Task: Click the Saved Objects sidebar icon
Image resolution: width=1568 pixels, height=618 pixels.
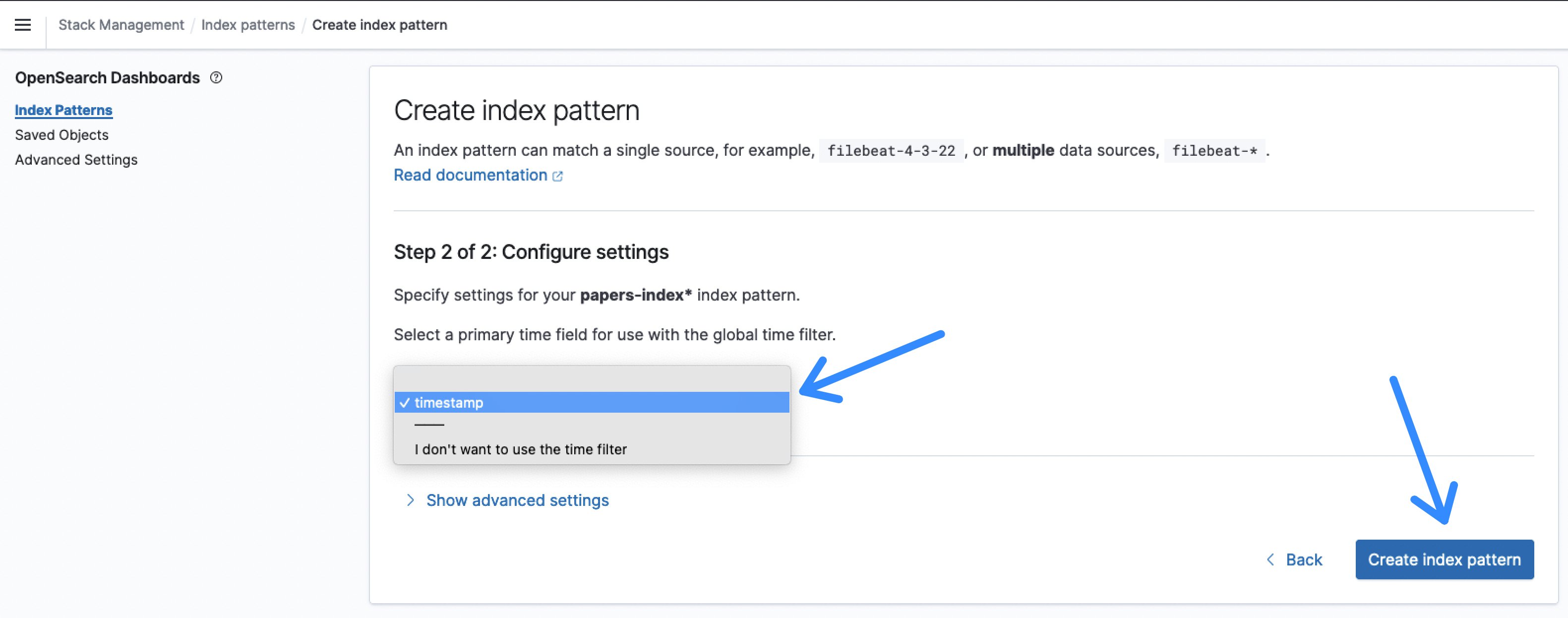Action: (x=61, y=134)
